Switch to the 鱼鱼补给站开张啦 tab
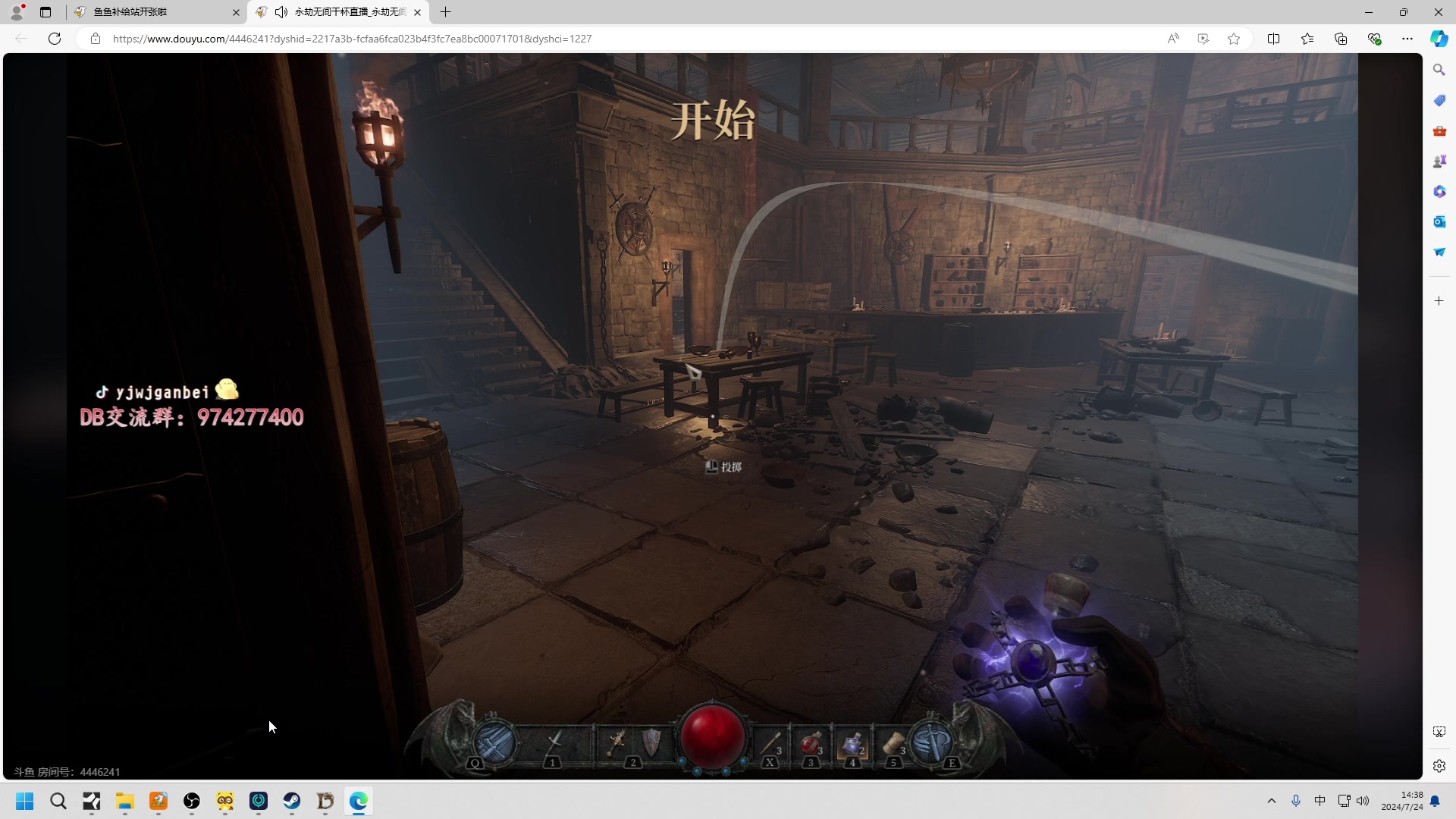Screen dimensions: 1456x819 (156, 12)
